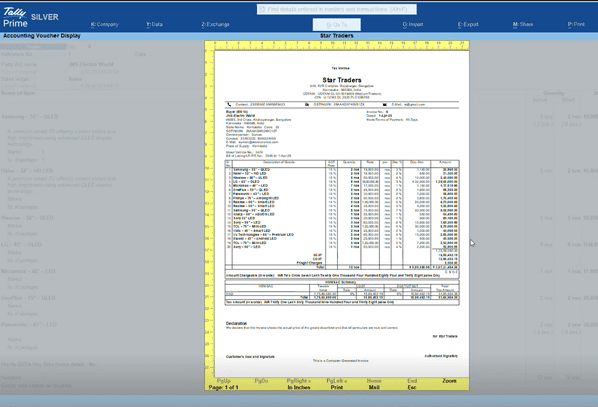Click the Declaration text on the invoice
598x407 pixels.
[x=236, y=323]
